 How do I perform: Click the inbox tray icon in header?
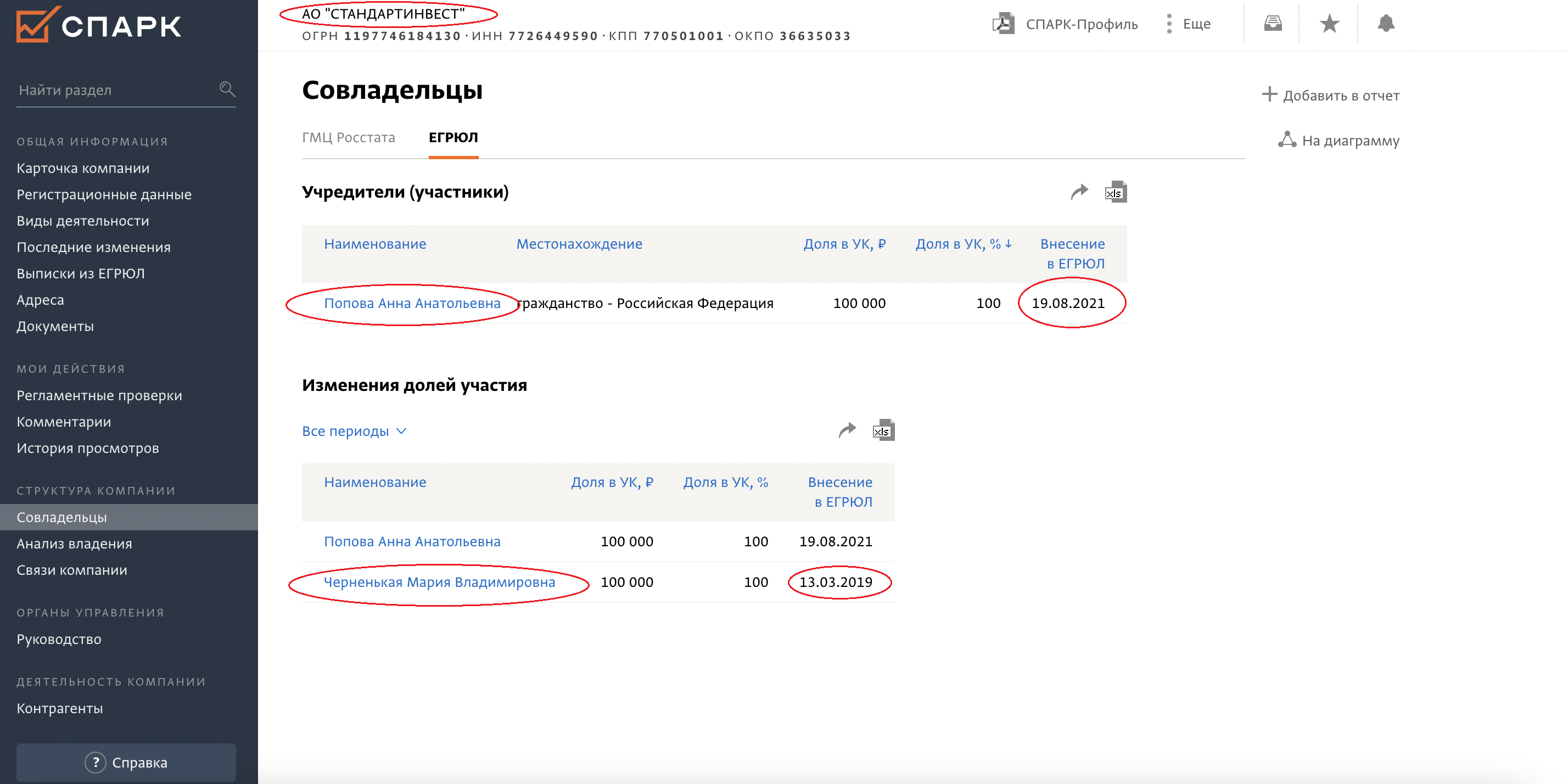pos(1273,24)
